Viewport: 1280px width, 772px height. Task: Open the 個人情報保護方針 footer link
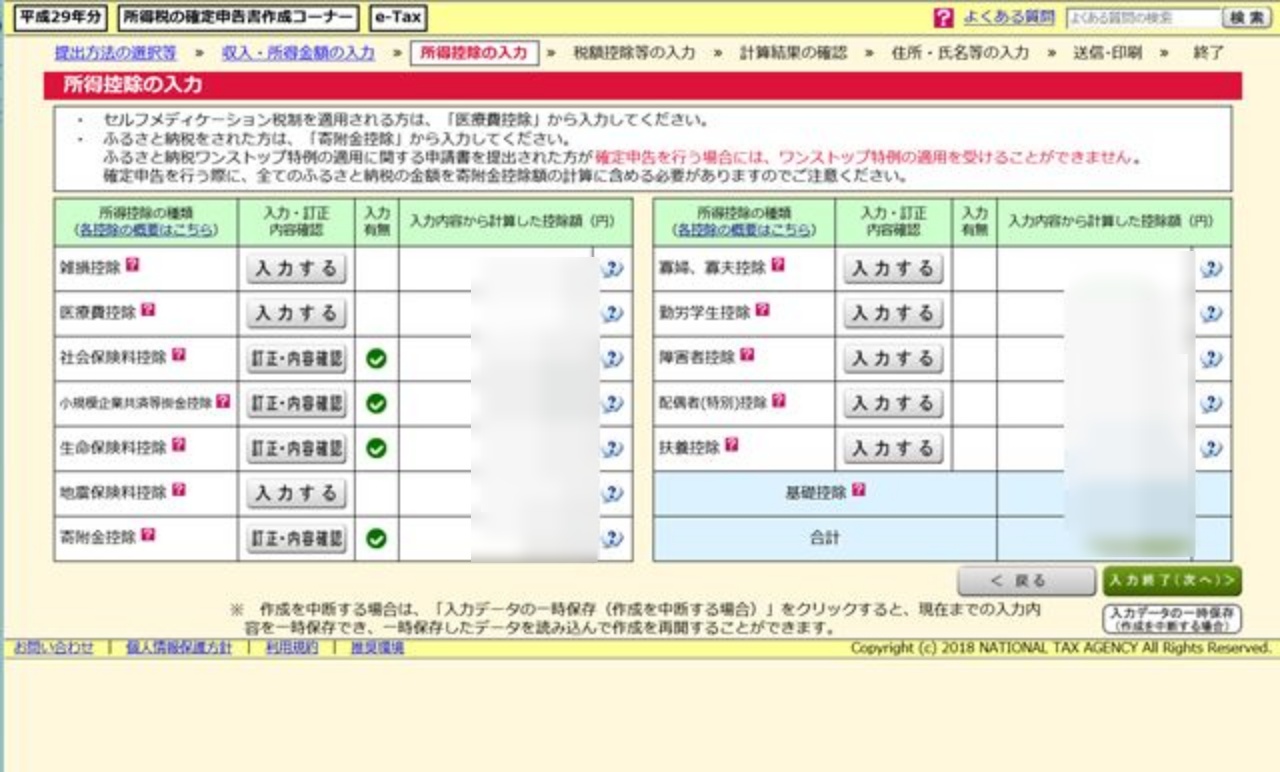click(x=178, y=648)
